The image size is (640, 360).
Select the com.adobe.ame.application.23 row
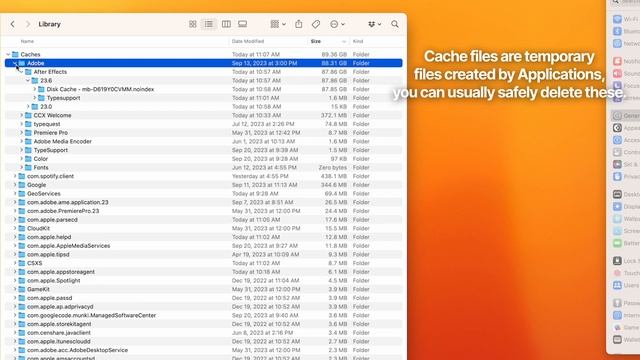[203, 202]
